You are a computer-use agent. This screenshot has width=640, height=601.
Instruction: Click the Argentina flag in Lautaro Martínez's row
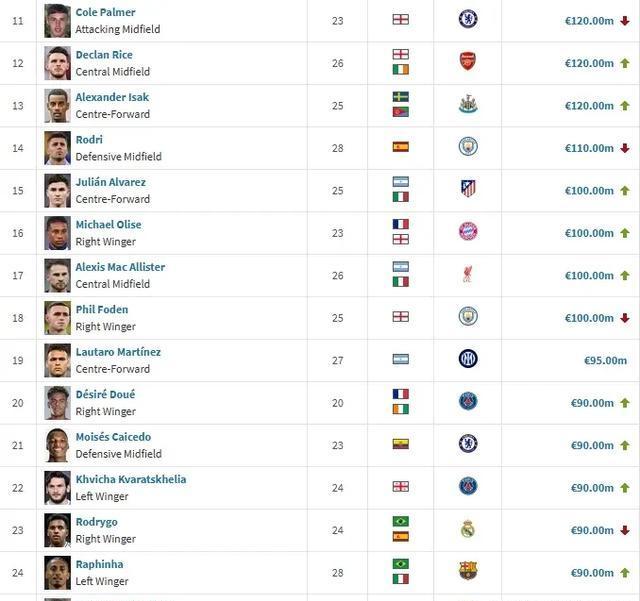tap(401, 359)
